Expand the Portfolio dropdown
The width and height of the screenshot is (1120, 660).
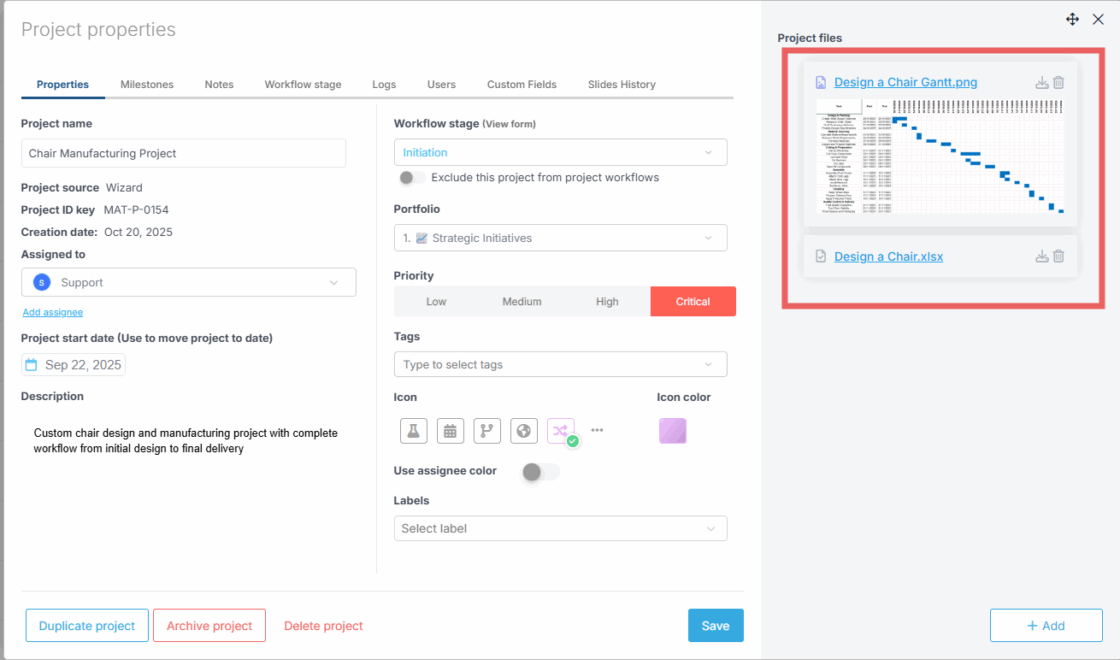(x=560, y=238)
